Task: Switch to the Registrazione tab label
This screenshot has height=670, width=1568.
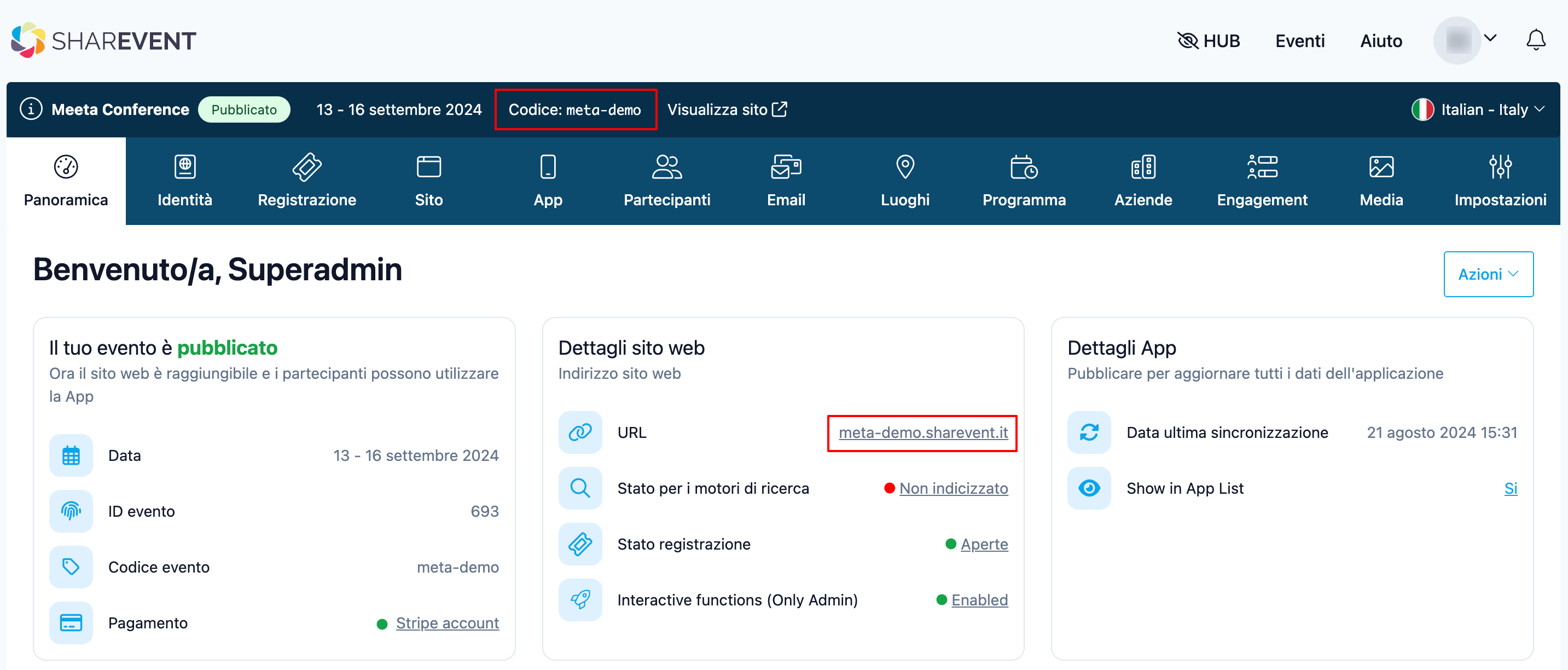Action: (x=307, y=200)
